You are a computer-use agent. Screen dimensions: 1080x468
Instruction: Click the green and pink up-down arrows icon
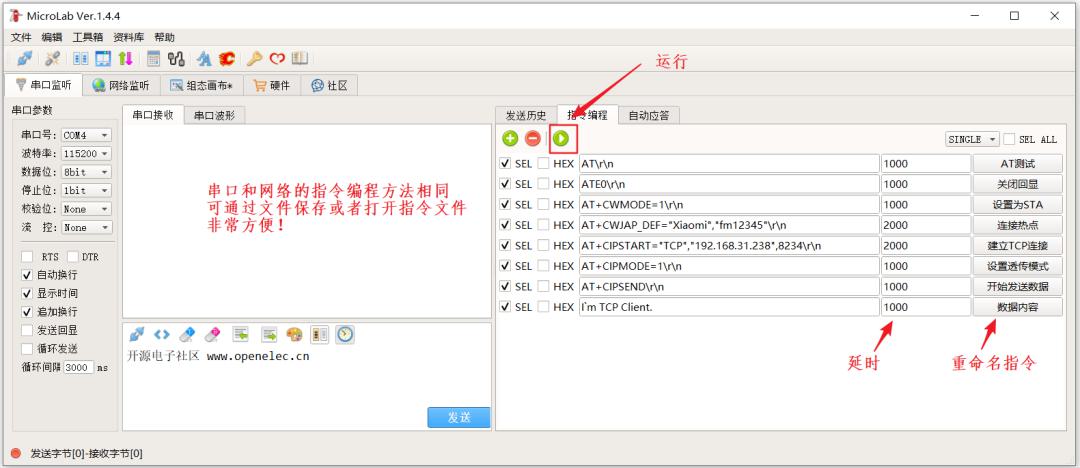pos(125,59)
